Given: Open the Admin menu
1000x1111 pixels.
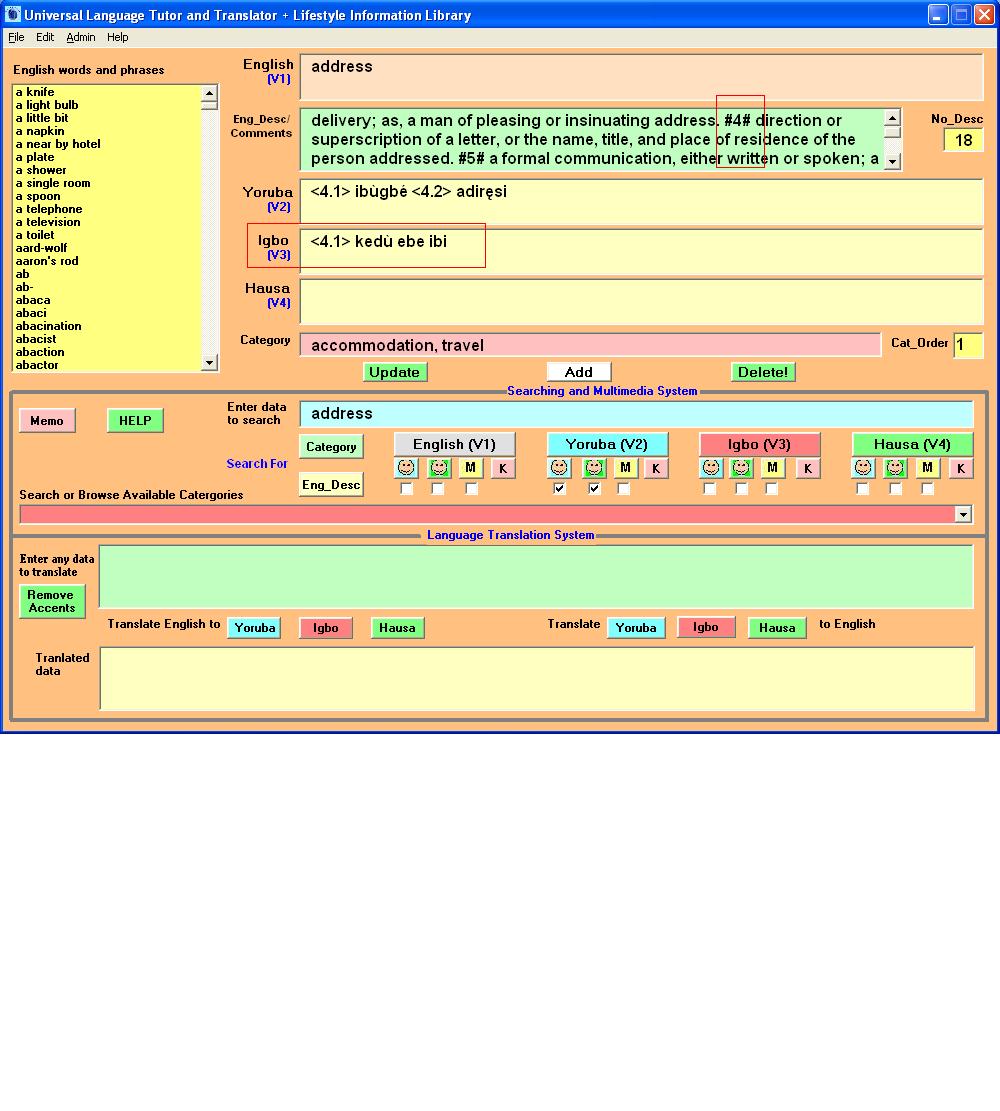Looking at the screenshot, I should click(x=81, y=37).
